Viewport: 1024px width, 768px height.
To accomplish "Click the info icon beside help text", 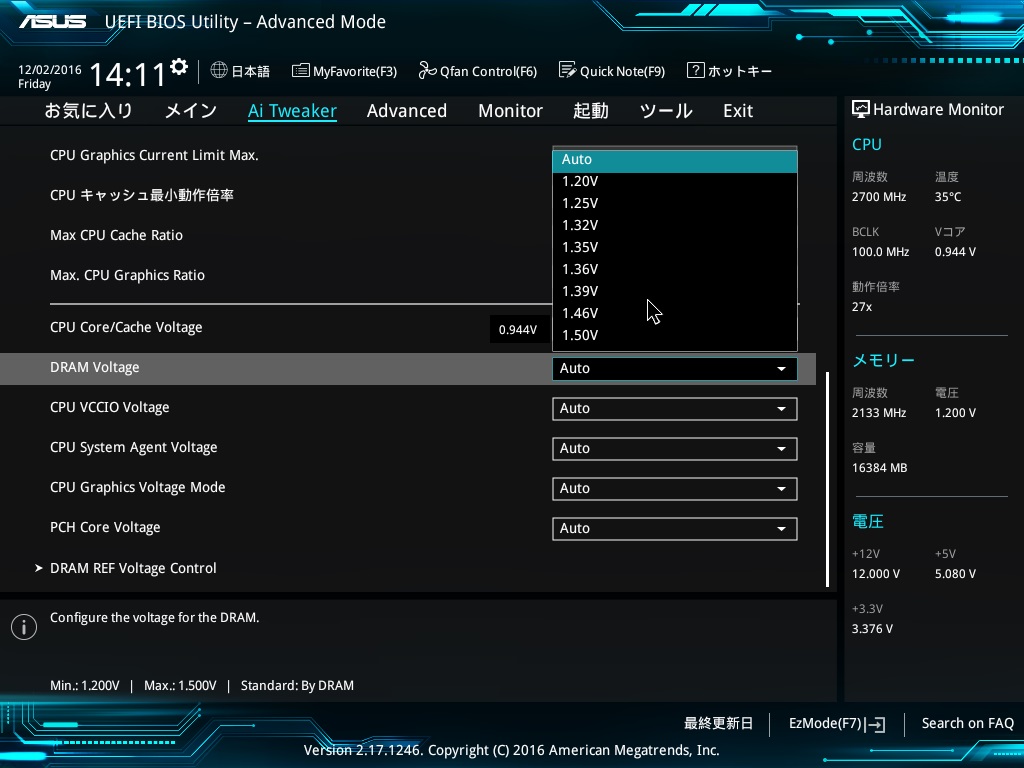I will point(24,627).
